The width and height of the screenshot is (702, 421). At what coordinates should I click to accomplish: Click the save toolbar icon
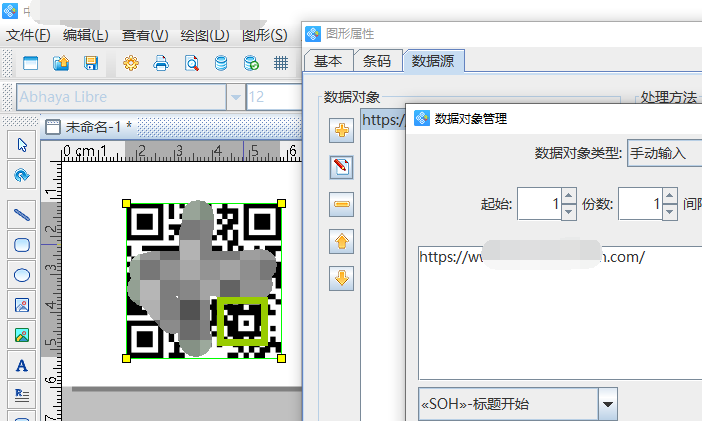(x=91, y=63)
